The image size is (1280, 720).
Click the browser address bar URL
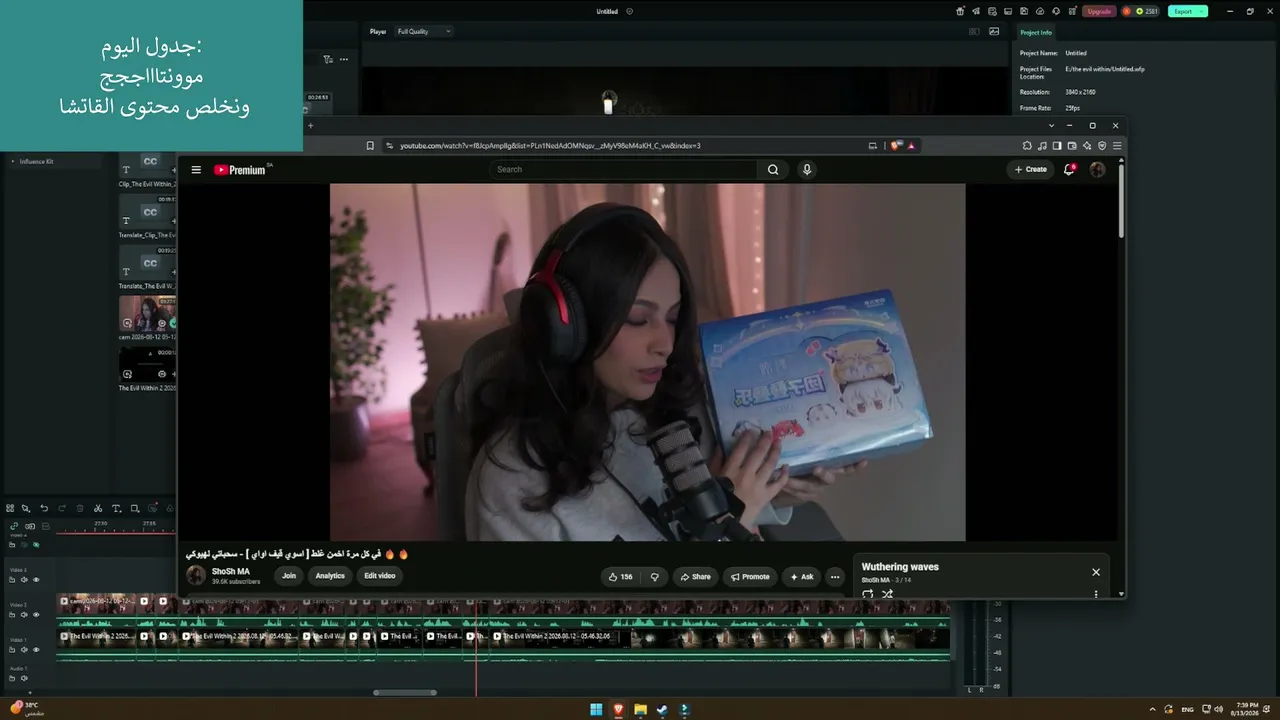click(x=550, y=146)
